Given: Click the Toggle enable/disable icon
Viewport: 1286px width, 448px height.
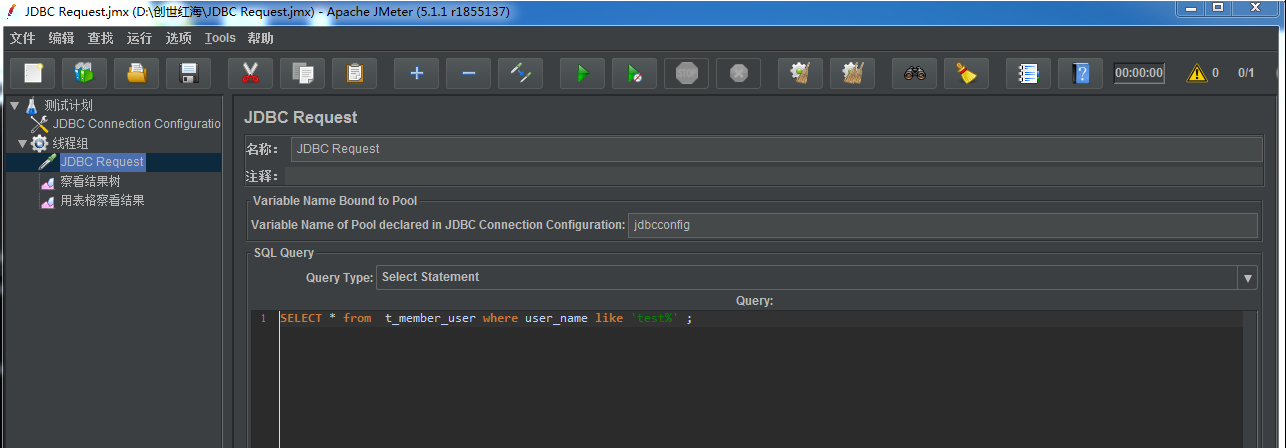Looking at the screenshot, I should [x=520, y=73].
